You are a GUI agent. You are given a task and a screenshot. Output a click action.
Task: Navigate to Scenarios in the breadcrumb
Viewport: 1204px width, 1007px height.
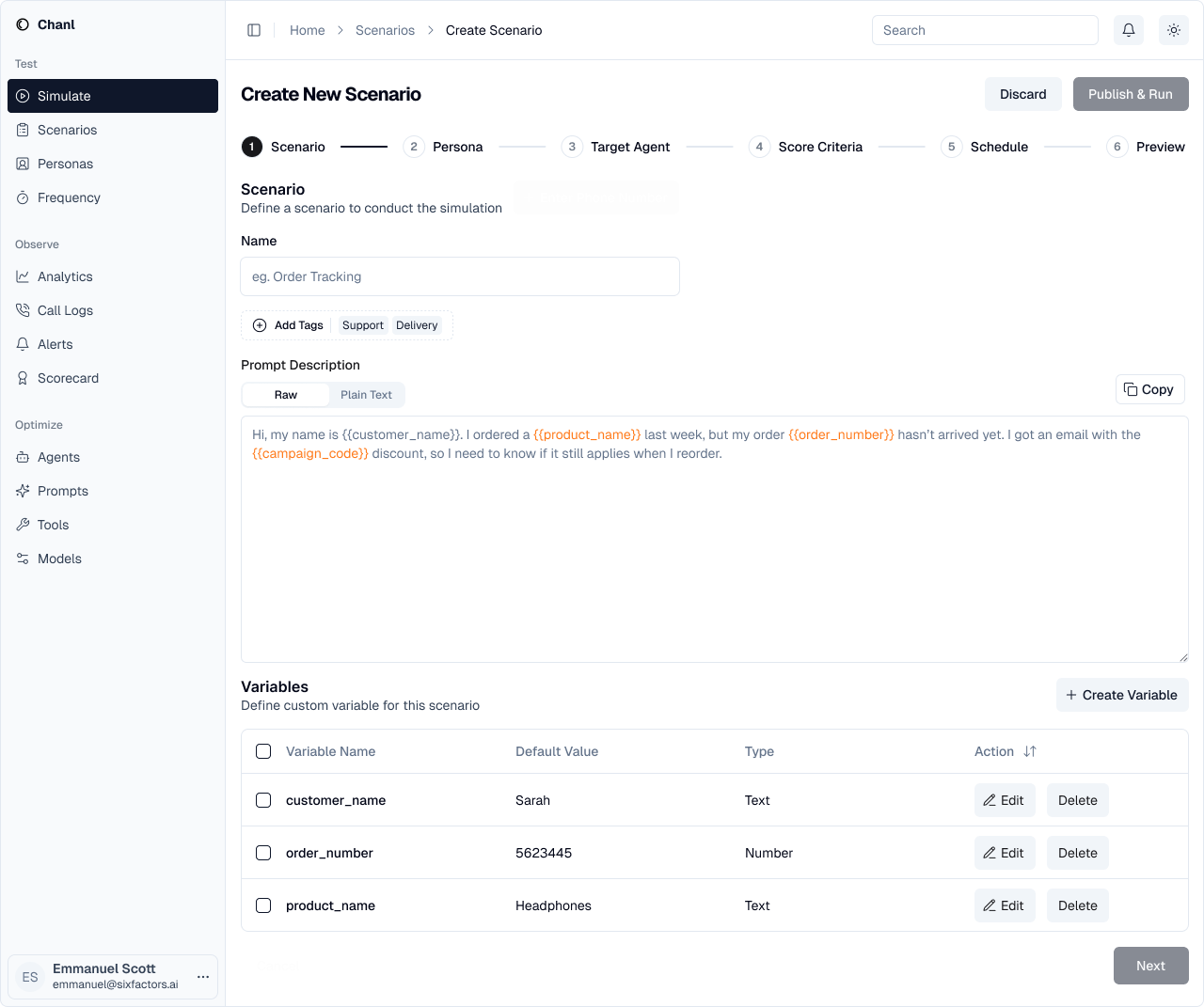click(x=385, y=29)
